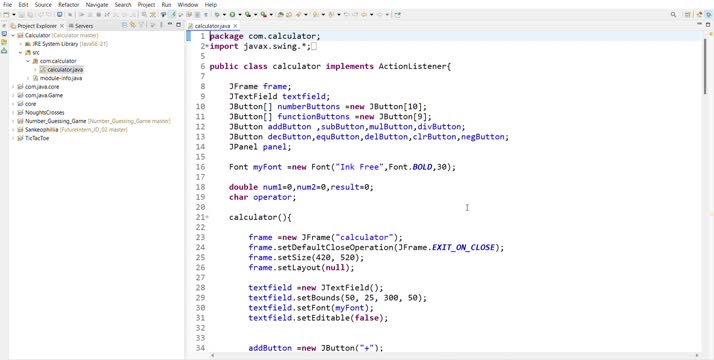Open the Refactor menu
714x360 pixels.
[69, 5]
